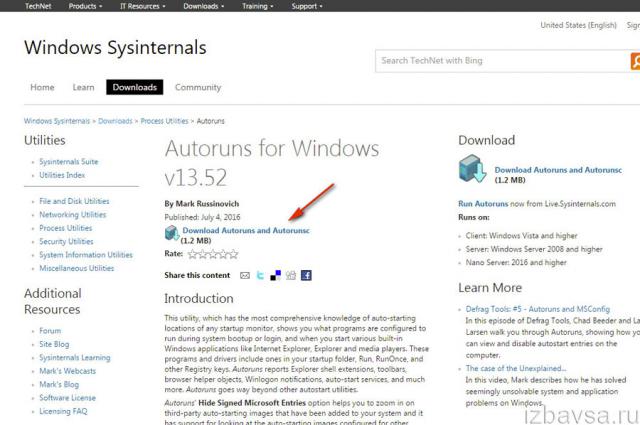Open Security Utilities link
Viewport: 640px width, 425px height.
pos(66,242)
